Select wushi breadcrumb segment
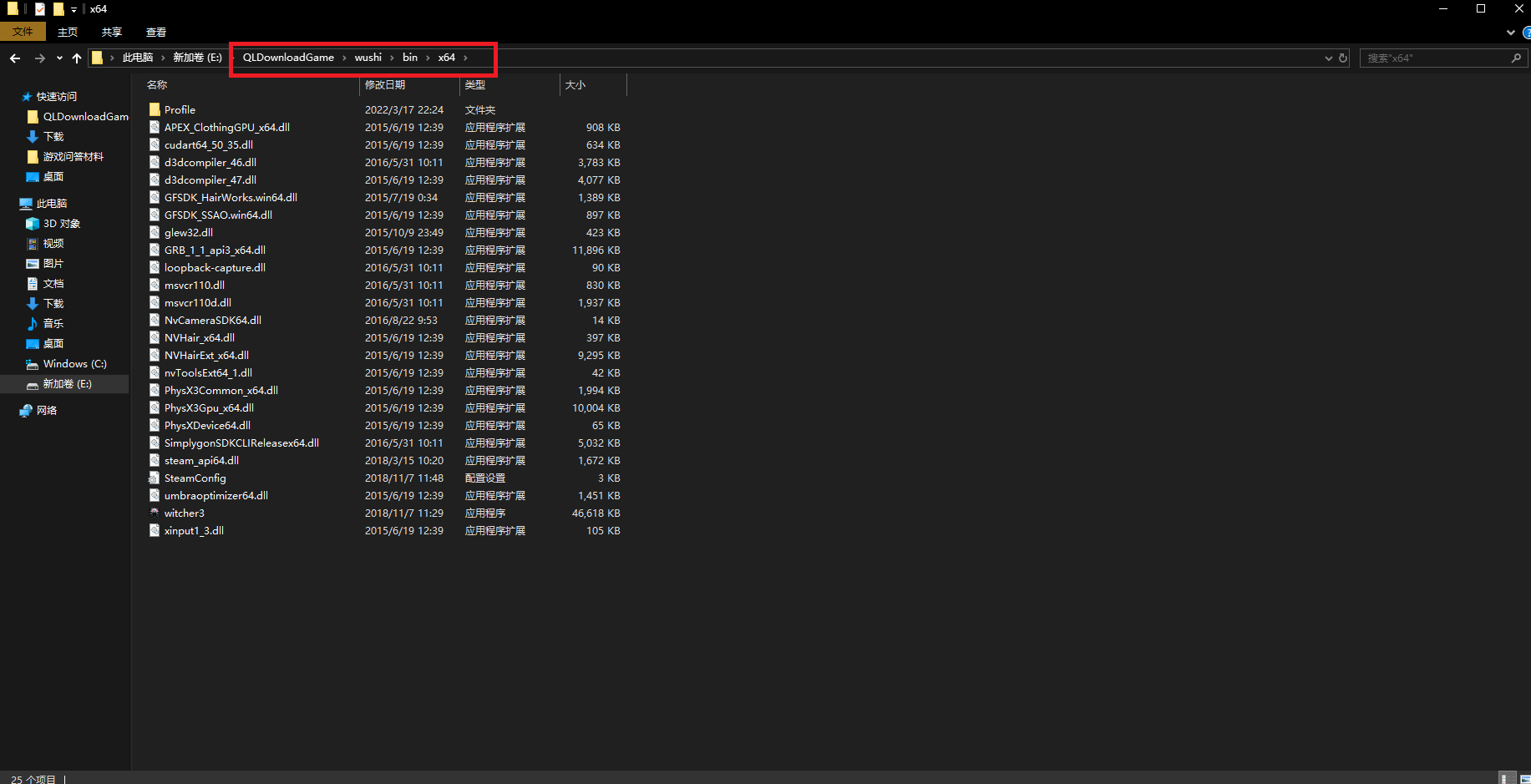1531x784 pixels. tap(368, 58)
